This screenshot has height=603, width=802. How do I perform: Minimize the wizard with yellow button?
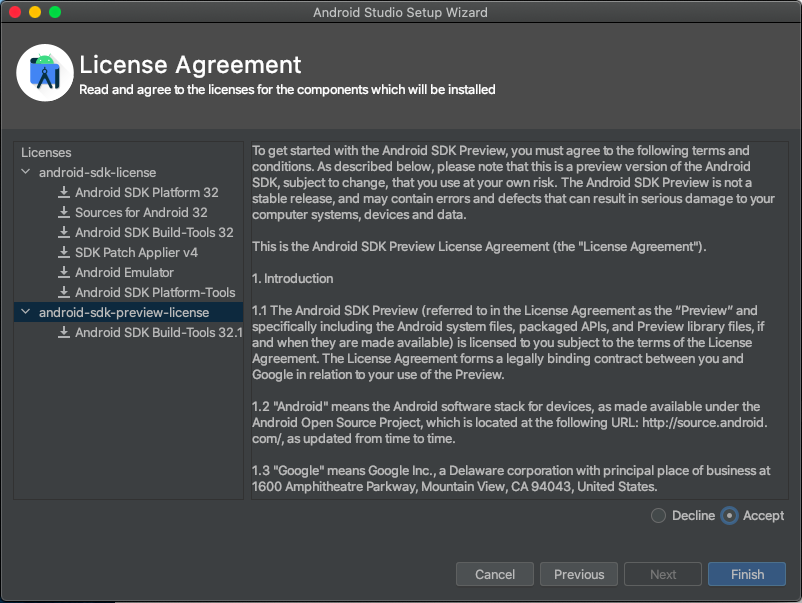[x=35, y=12]
